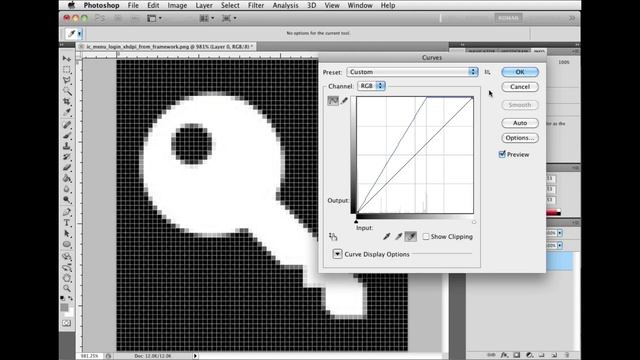Click the Options... button
The image size is (640, 360).
520,138
